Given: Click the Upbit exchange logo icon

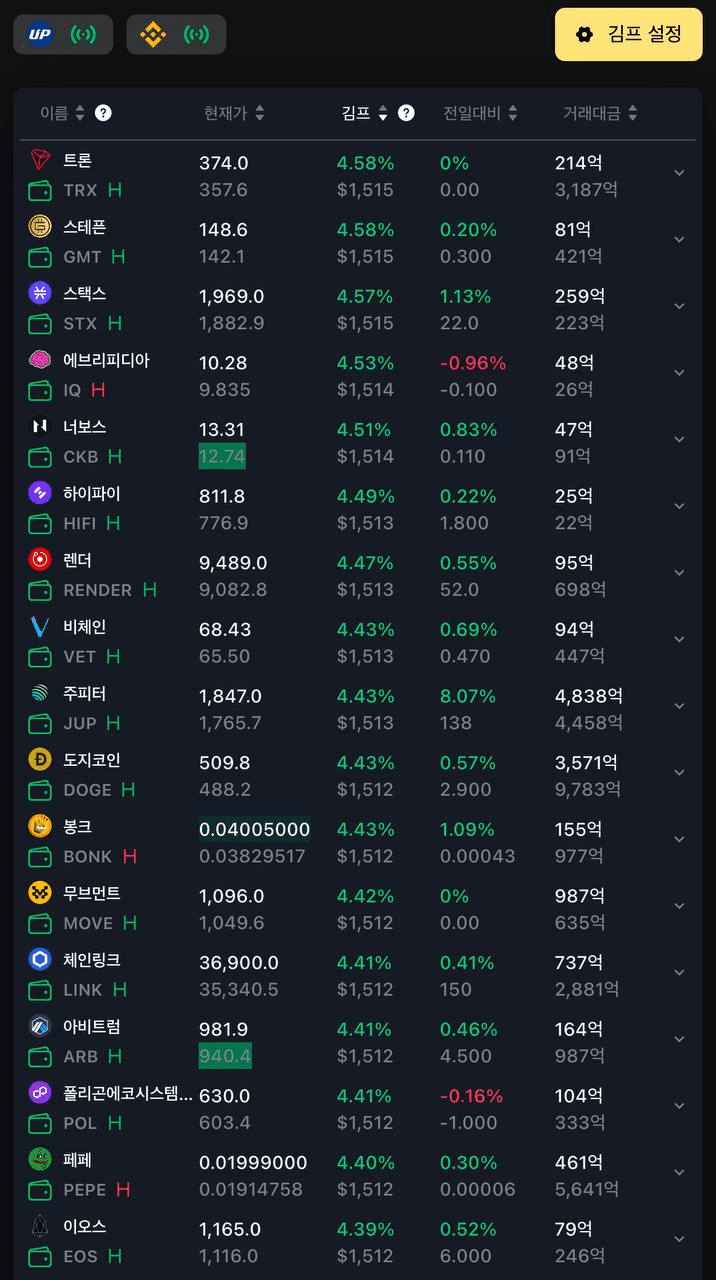Looking at the screenshot, I should pyautogui.click(x=40, y=35).
